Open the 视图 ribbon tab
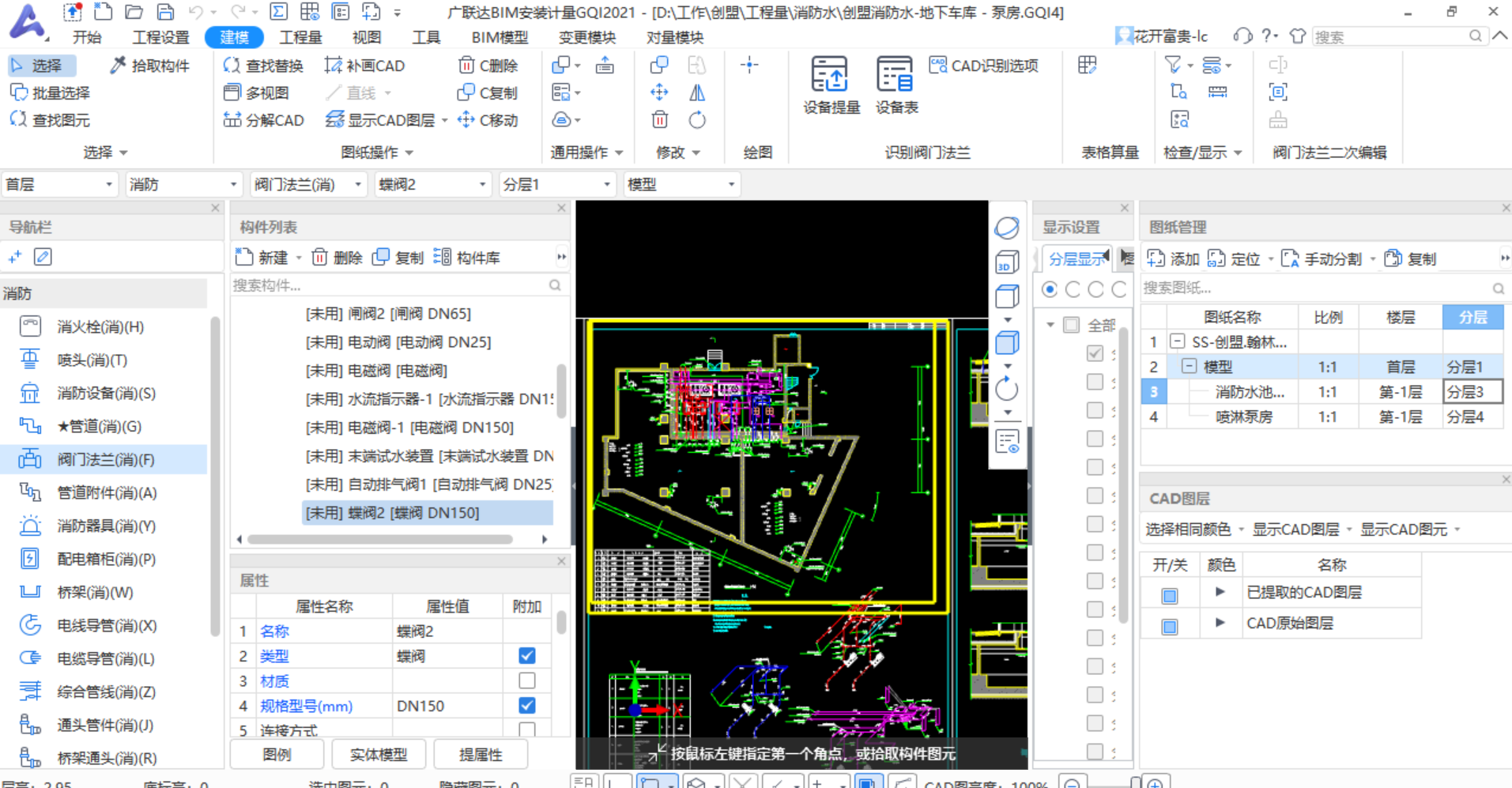 366,37
